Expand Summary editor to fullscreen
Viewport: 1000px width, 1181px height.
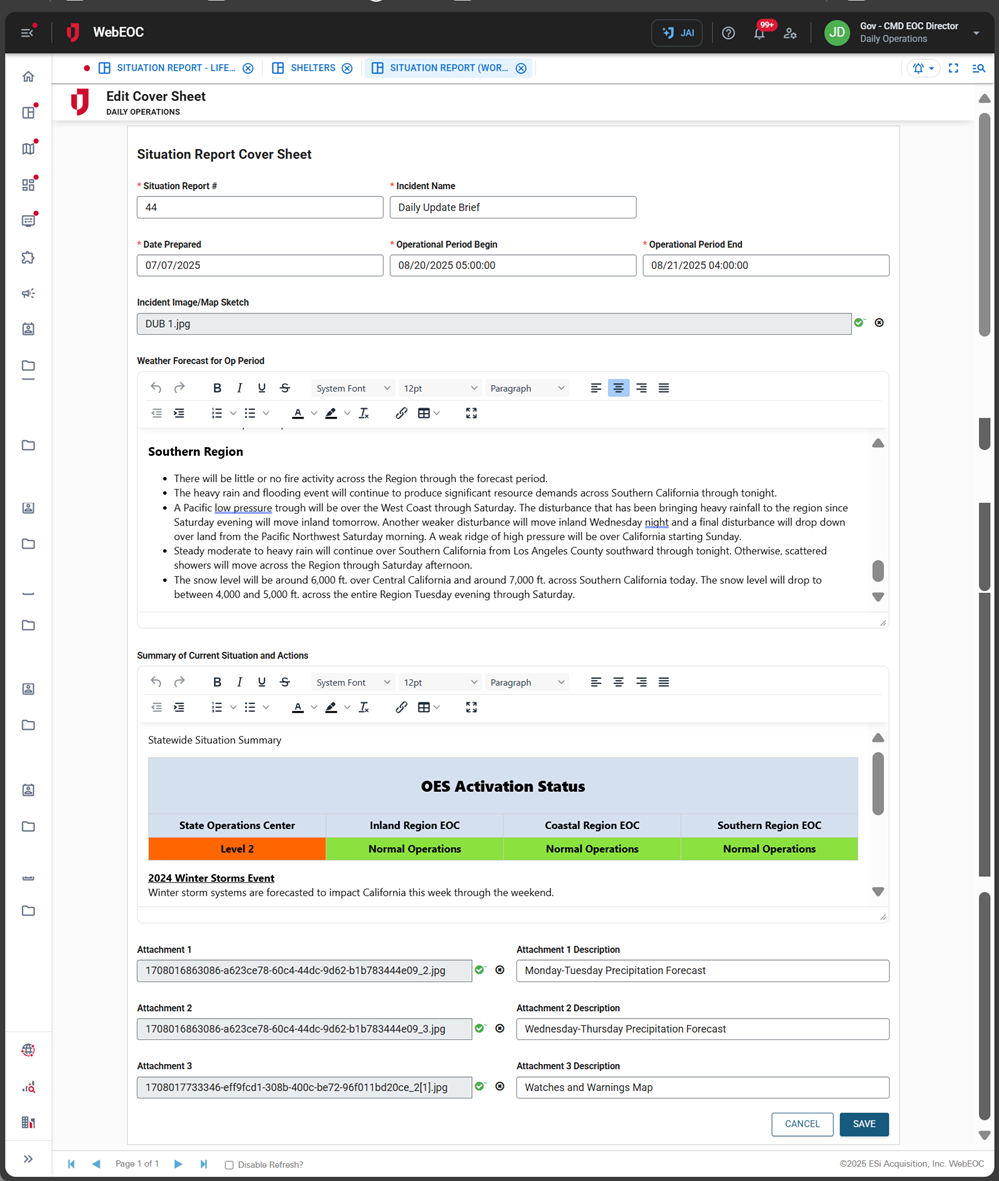point(471,707)
